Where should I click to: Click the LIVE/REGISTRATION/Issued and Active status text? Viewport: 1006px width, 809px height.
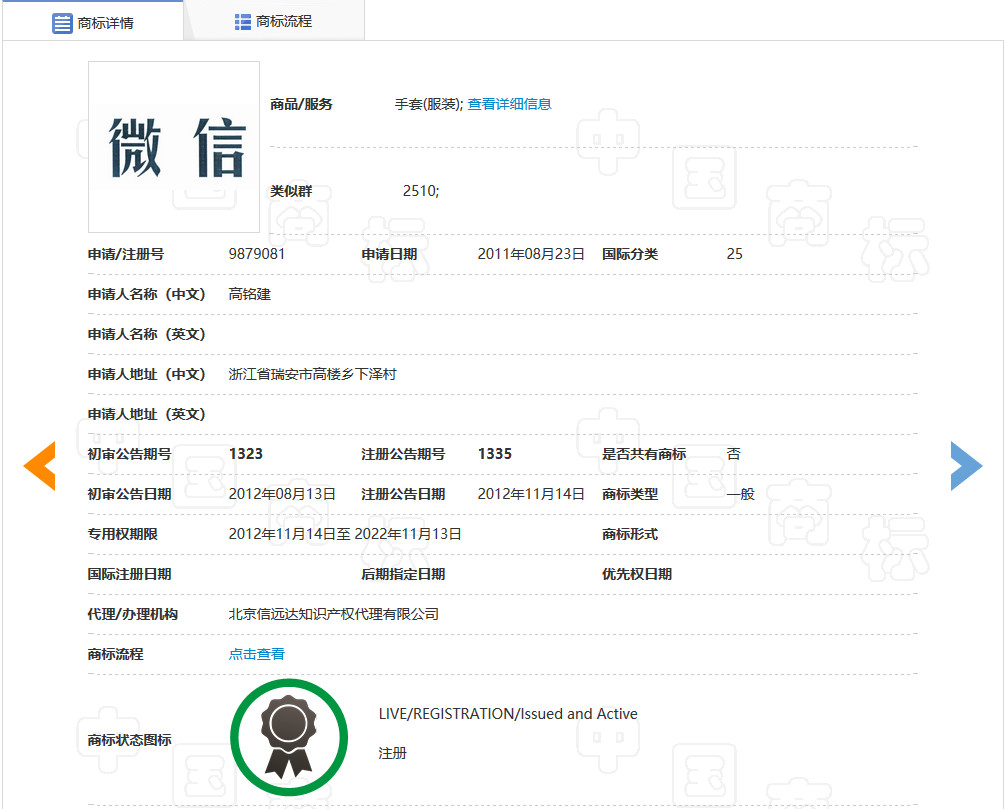508,713
